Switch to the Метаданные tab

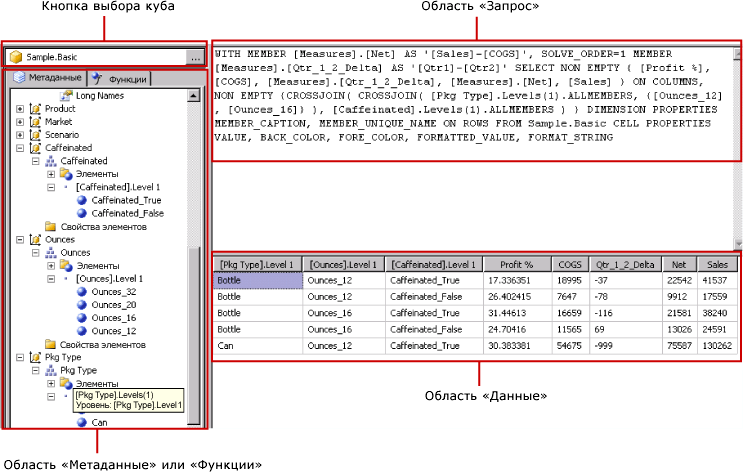coord(46,78)
